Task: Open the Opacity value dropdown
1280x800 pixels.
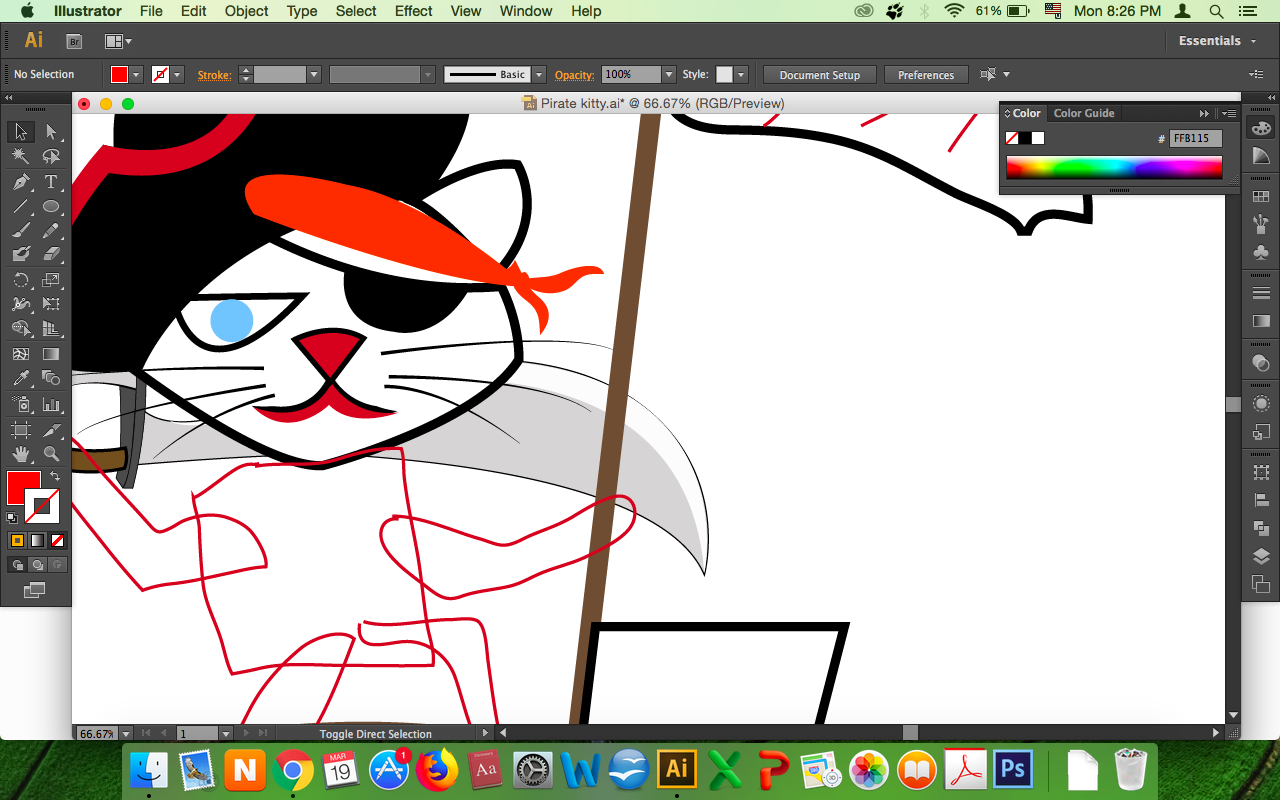Action: (669, 75)
